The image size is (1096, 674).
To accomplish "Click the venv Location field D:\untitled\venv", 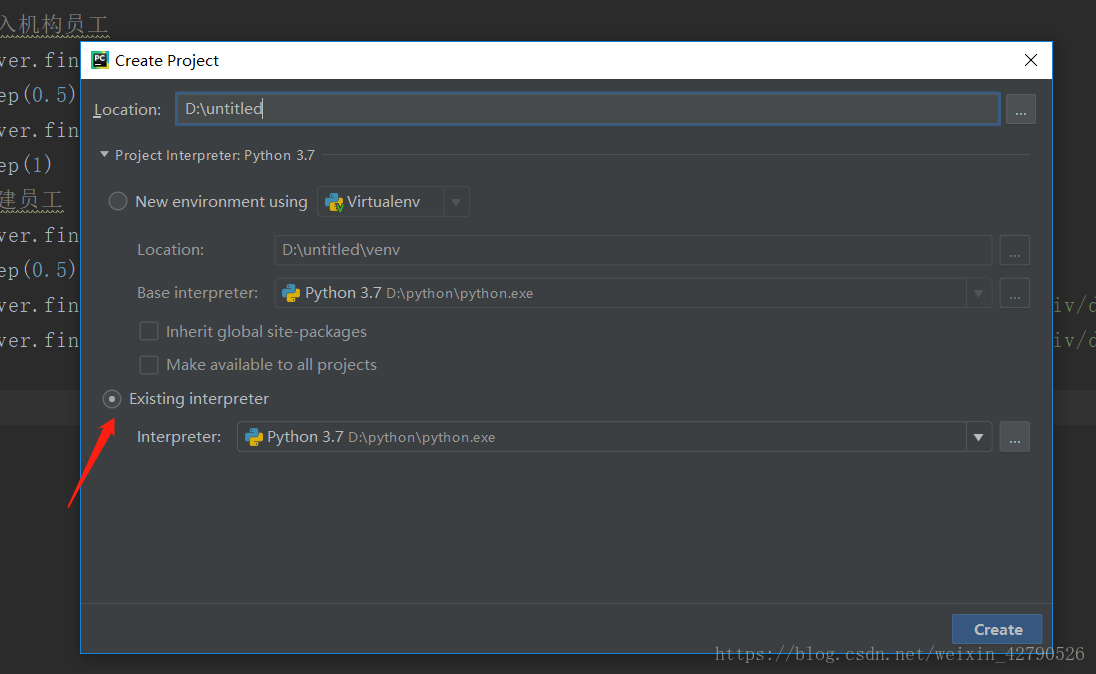I will point(633,250).
